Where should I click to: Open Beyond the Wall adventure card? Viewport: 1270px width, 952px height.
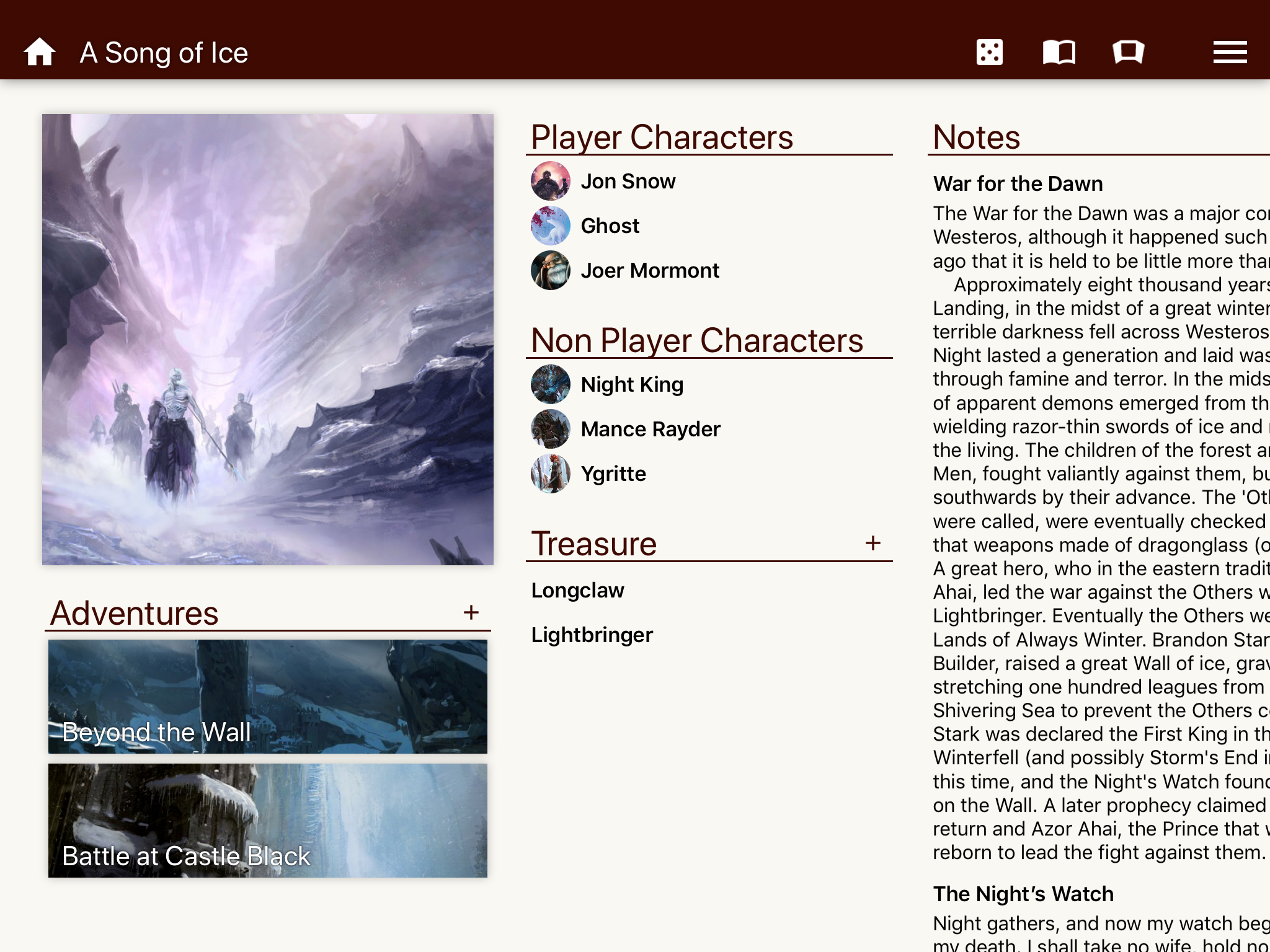click(268, 697)
